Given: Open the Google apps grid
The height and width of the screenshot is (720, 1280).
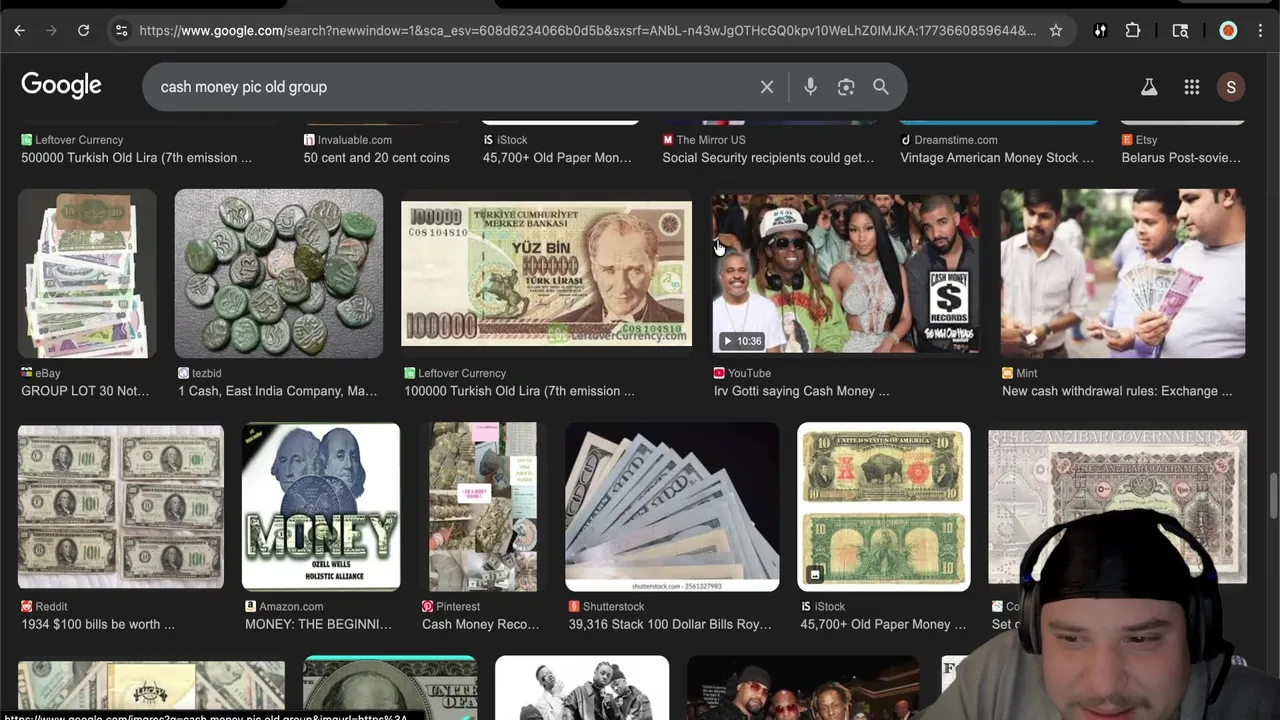Looking at the screenshot, I should coord(1192,87).
